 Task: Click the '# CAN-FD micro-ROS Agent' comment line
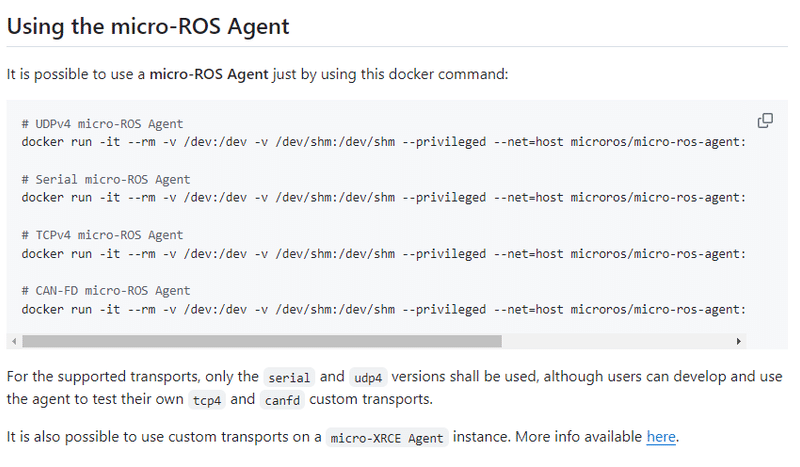[x=106, y=291]
